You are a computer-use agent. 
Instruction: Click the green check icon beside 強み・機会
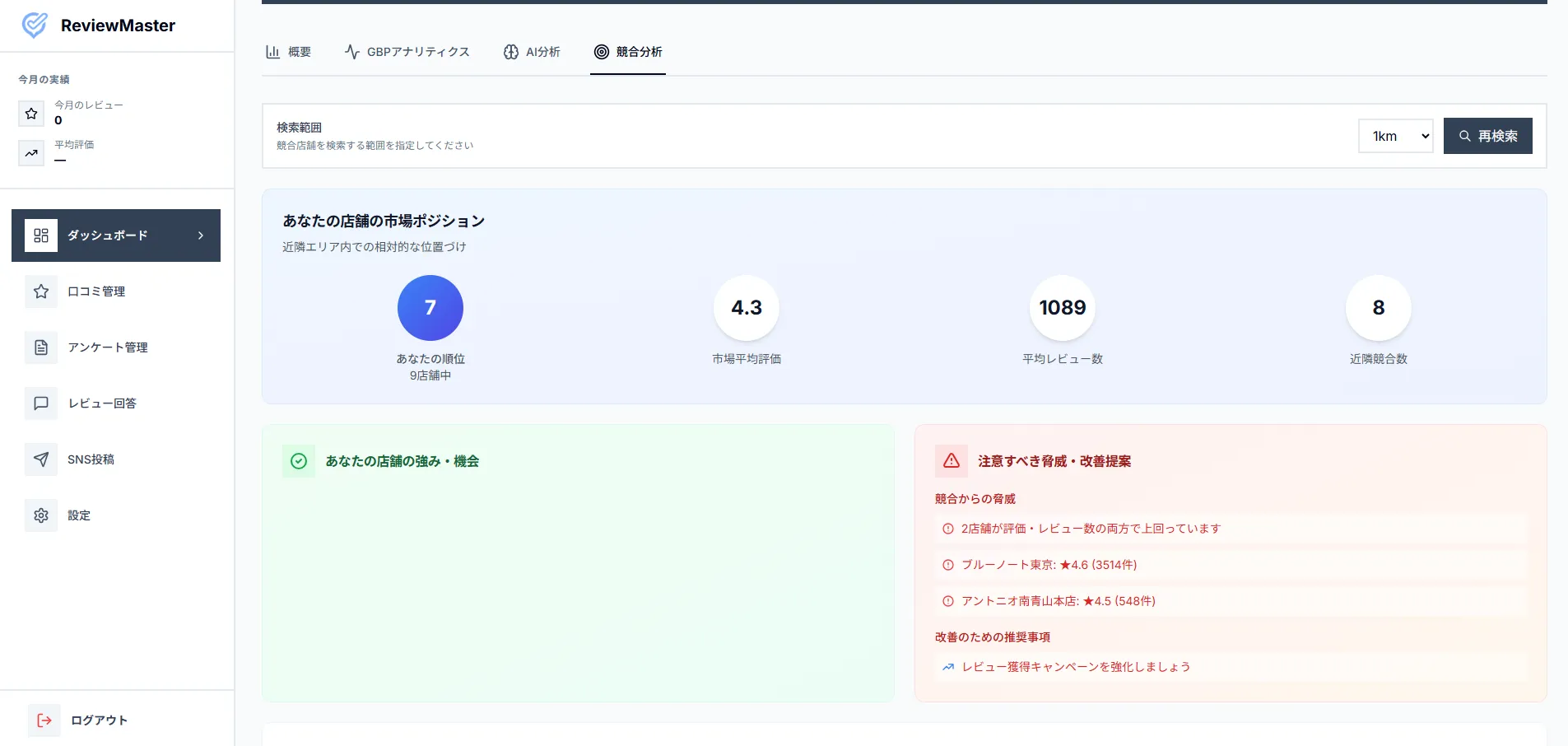click(299, 461)
